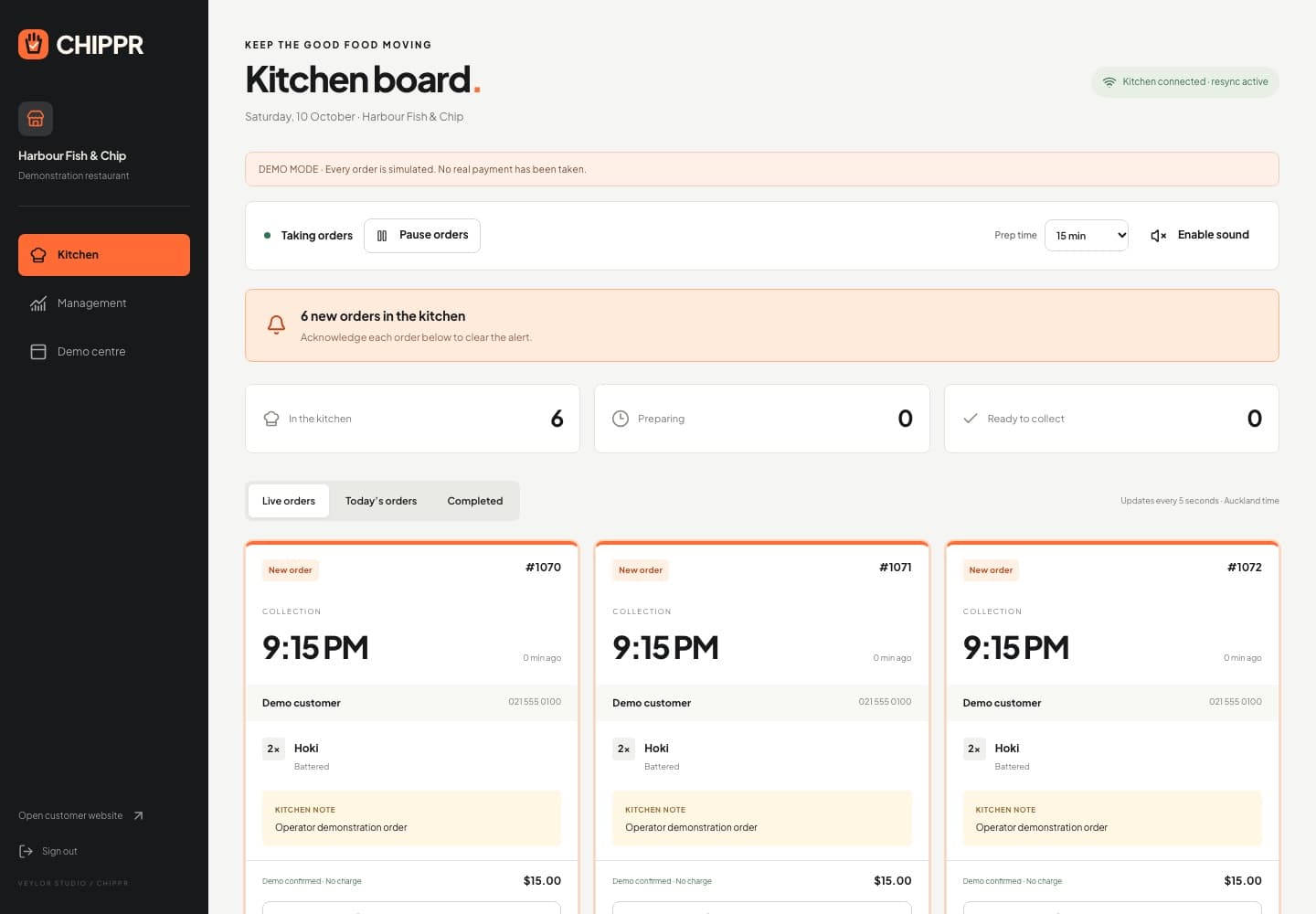This screenshot has width=1316, height=914.
Task: Click the 9:15 PM collection time on order #1070
Action: coord(315,647)
